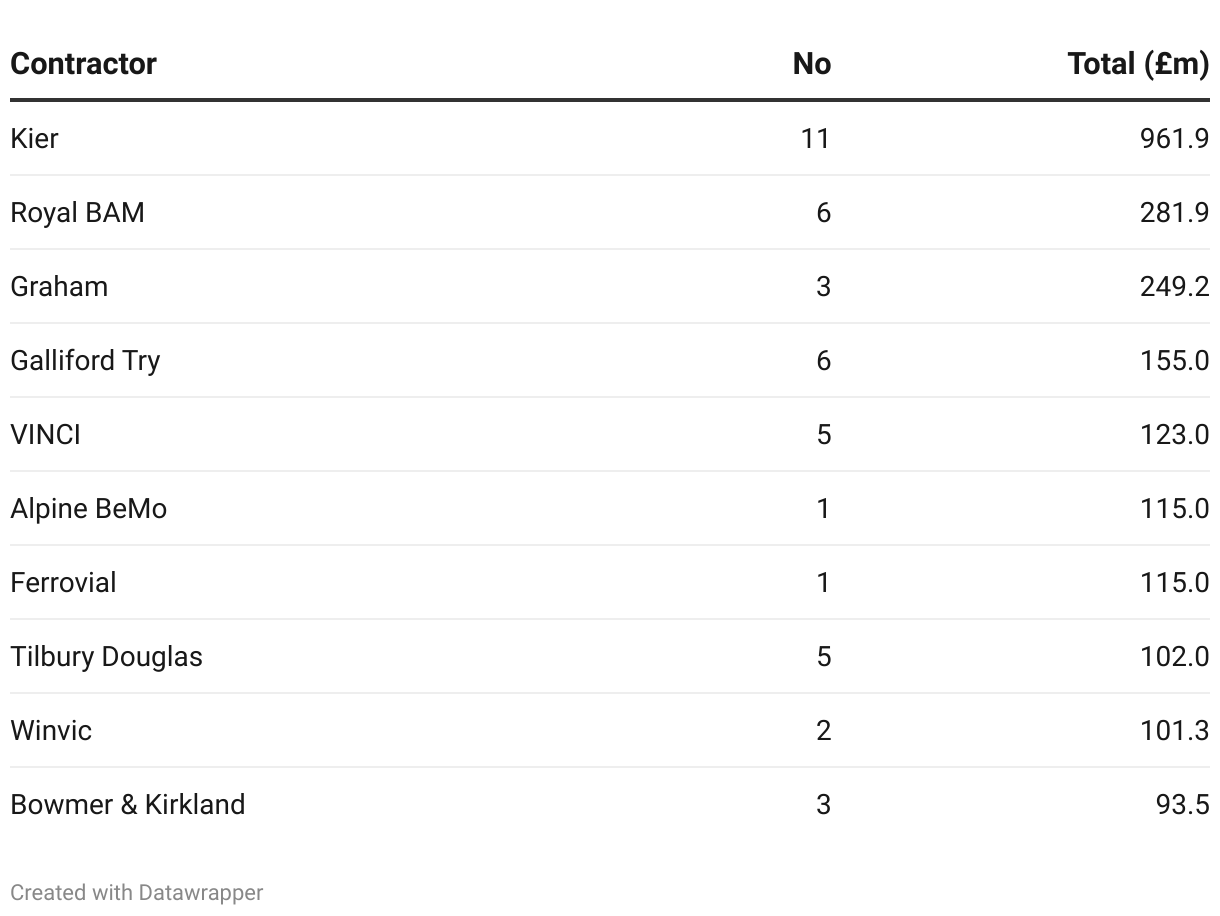Click the VINCI contractor cell
This screenshot has height=916, width=1220.
pos(46,435)
